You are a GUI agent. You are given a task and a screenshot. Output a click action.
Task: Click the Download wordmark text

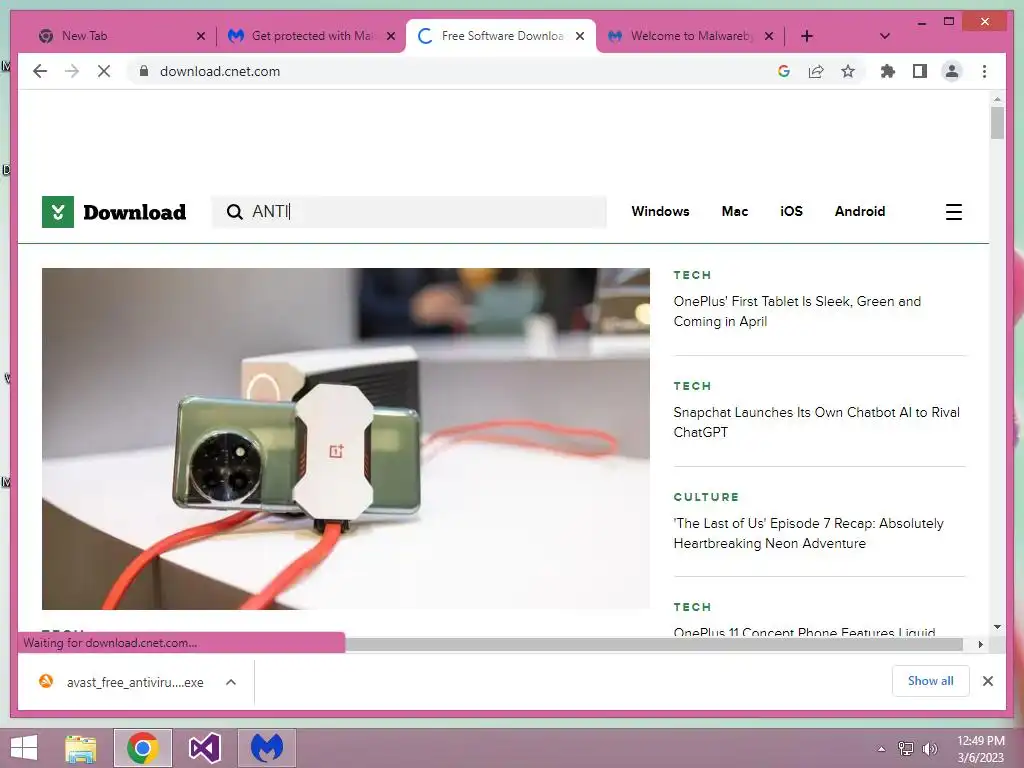pyautogui.click(x=135, y=212)
